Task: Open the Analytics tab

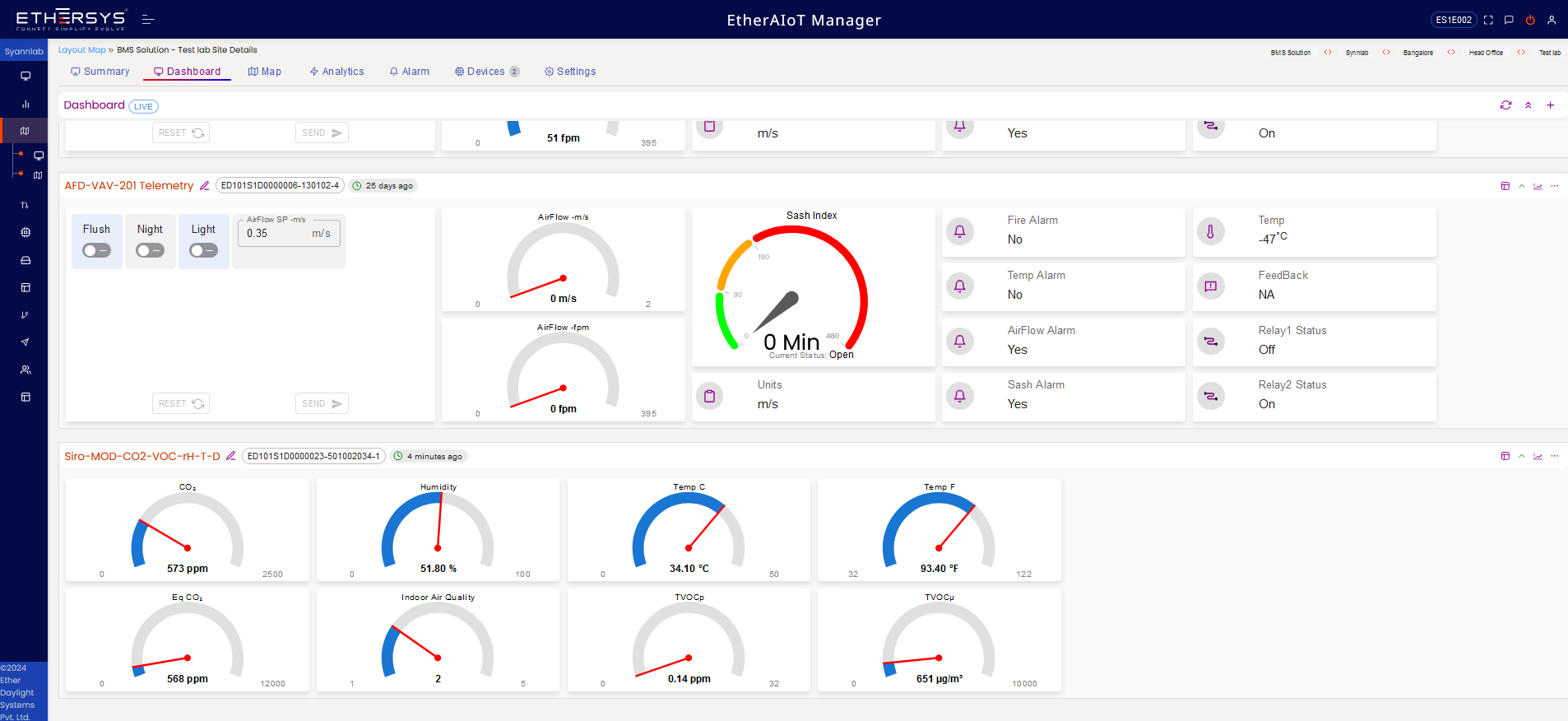Action: (337, 72)
